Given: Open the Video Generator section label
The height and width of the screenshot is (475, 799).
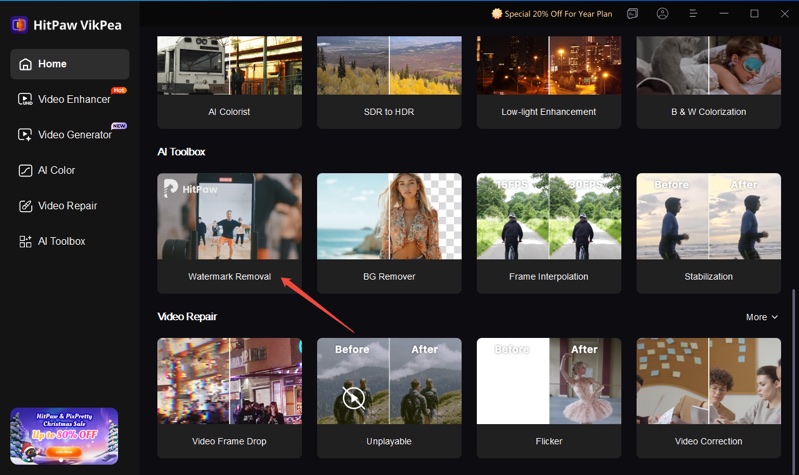Looking at the screenshot, I should point(74,135).
